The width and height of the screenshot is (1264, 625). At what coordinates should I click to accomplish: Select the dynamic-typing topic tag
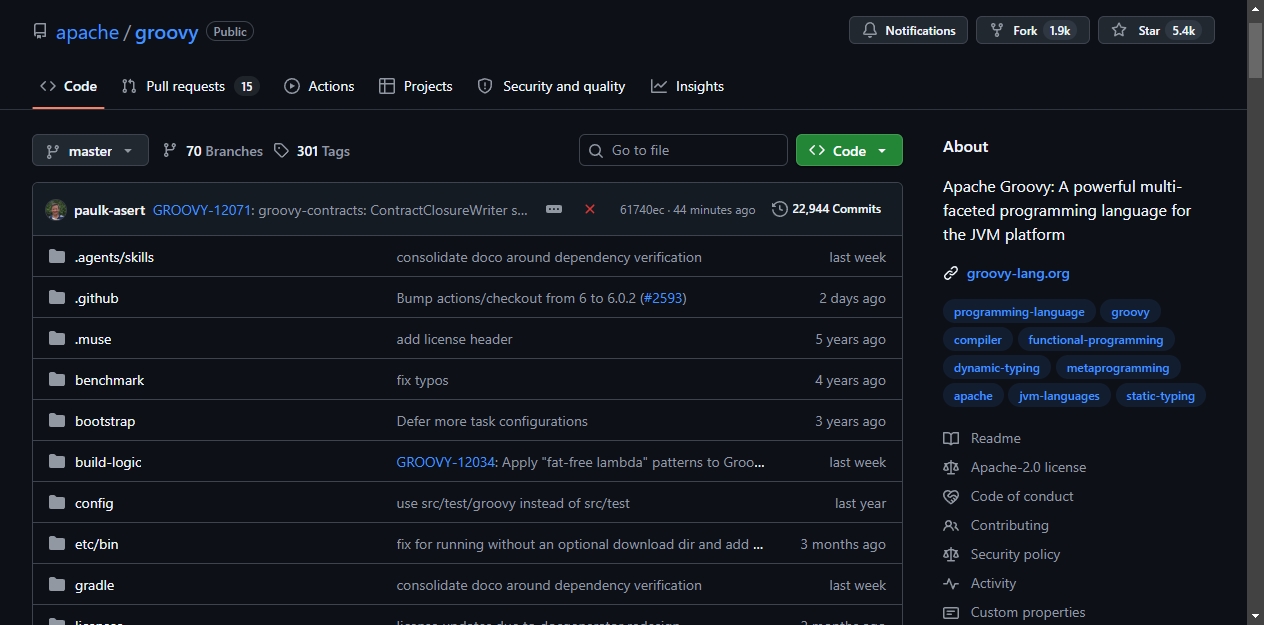tap(997, 368)
